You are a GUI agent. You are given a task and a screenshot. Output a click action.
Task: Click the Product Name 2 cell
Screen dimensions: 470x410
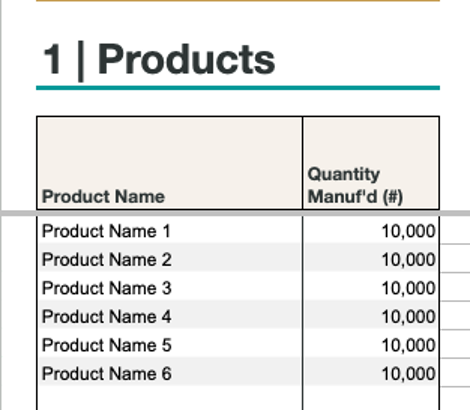[169, 258]
